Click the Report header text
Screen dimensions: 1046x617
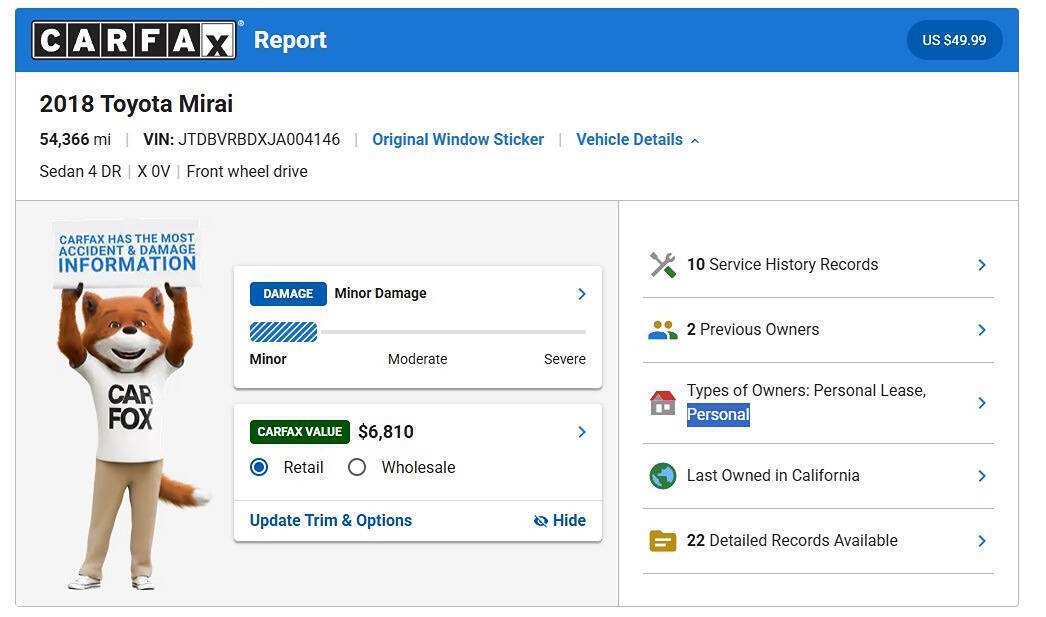point(290,40)
